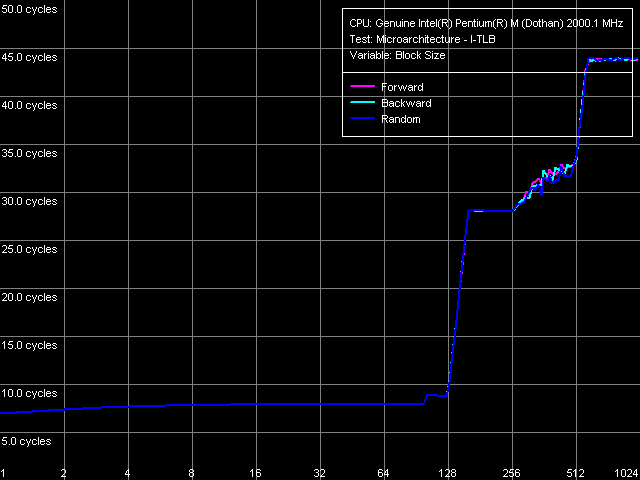Click the x-axis label 1

tap(2, 473)
